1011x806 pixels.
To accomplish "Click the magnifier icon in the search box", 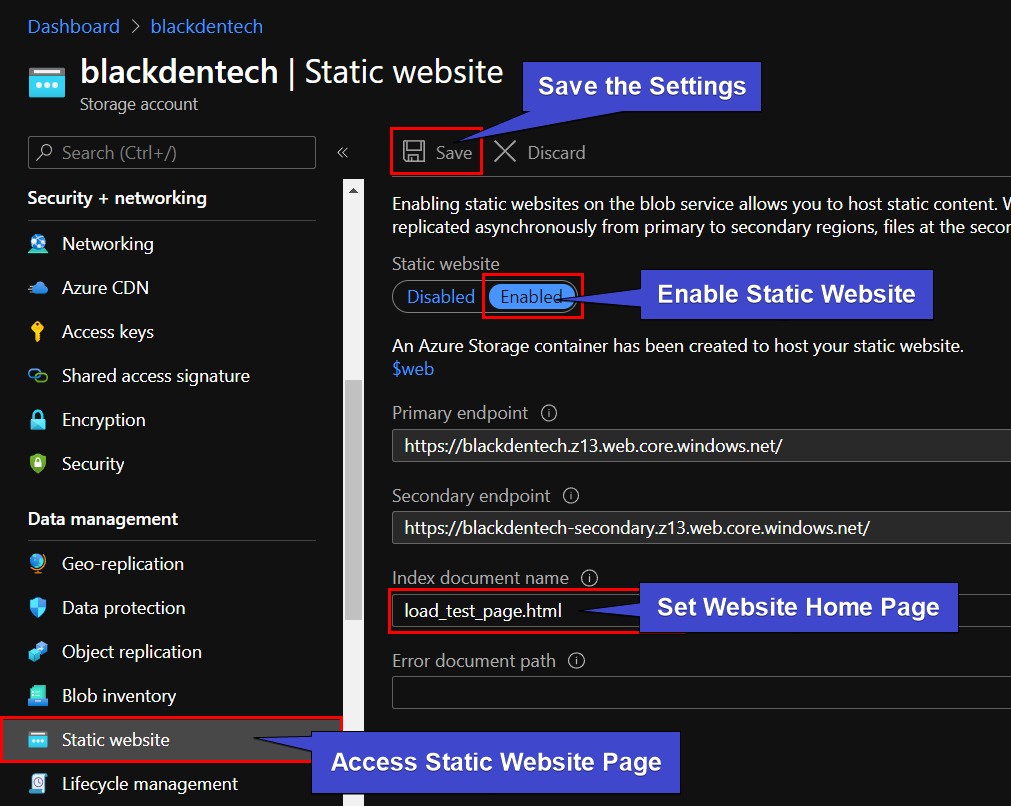I will [x=44, y=152].
